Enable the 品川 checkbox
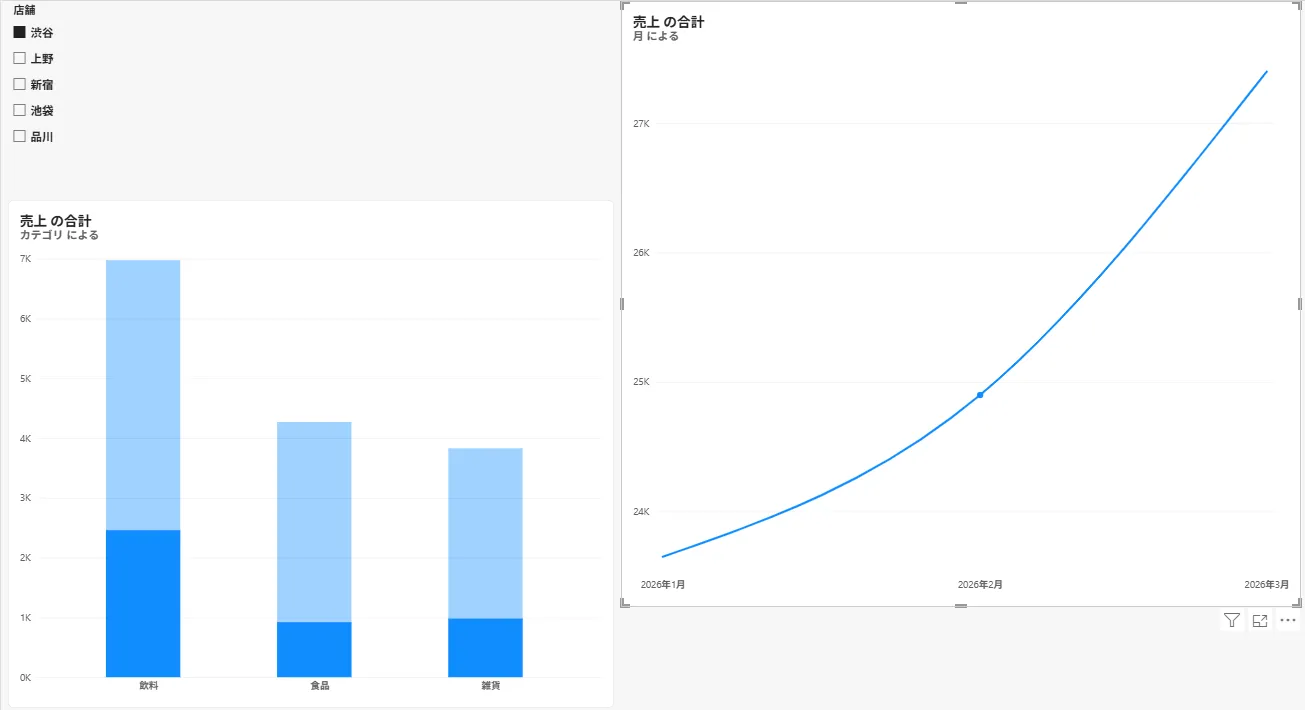Image resolution: width=1305 pixels, height=710 pixels. click(x=19, y=136)
